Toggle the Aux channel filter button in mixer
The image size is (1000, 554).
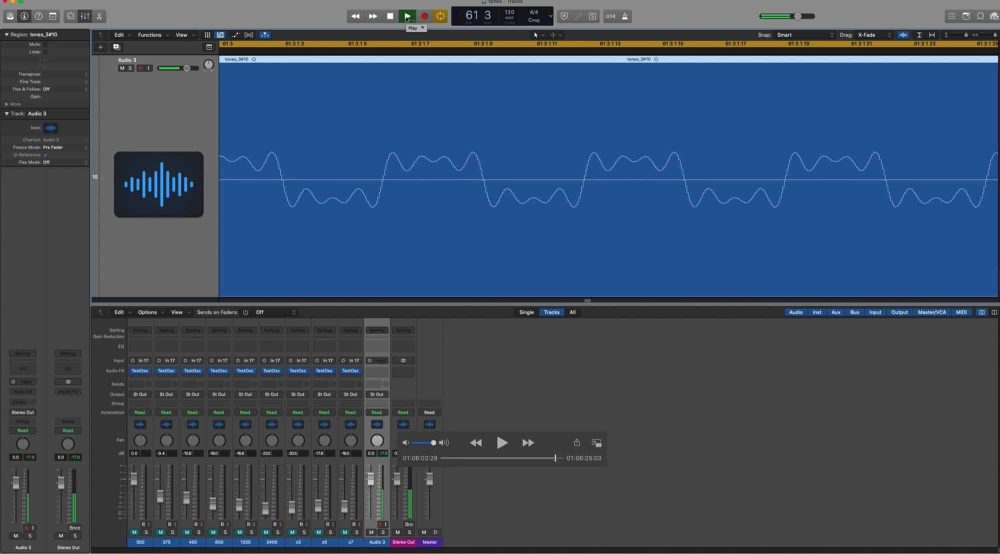pyautogui.click(x=835, y=312)
